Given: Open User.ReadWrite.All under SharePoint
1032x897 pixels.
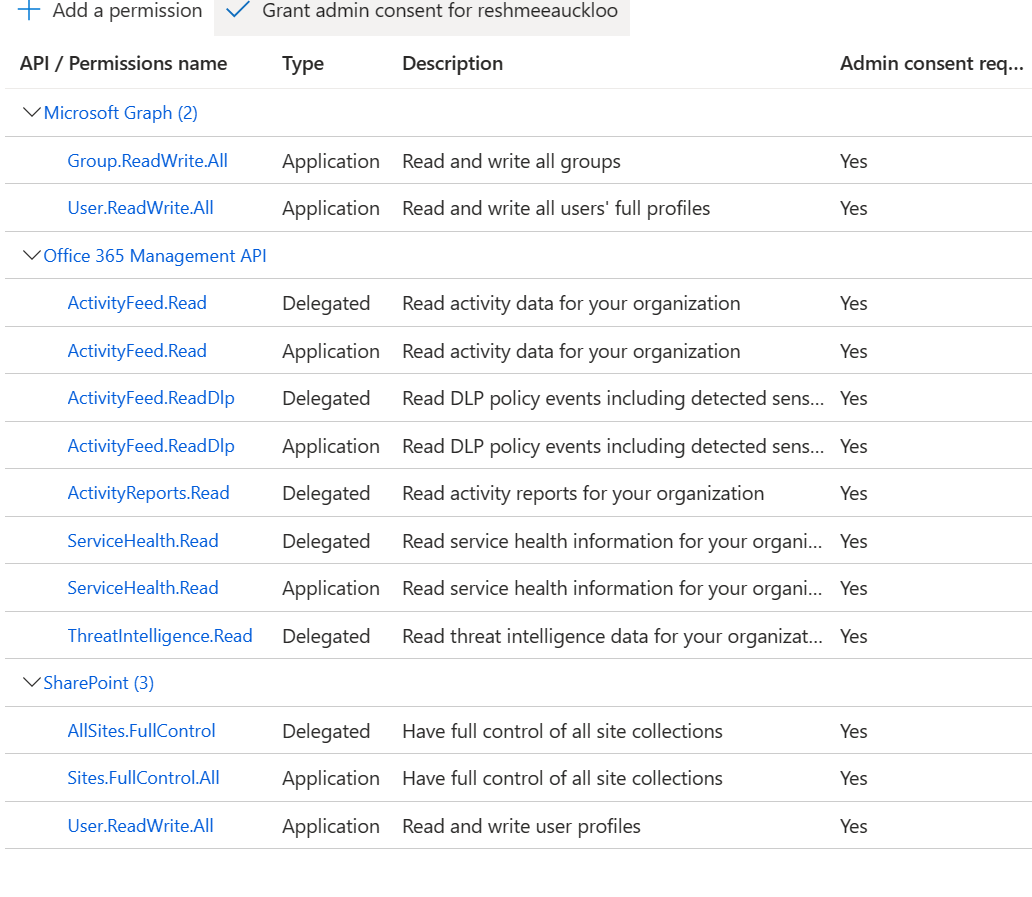Looking at the screenshot, I should coord(140,826).
